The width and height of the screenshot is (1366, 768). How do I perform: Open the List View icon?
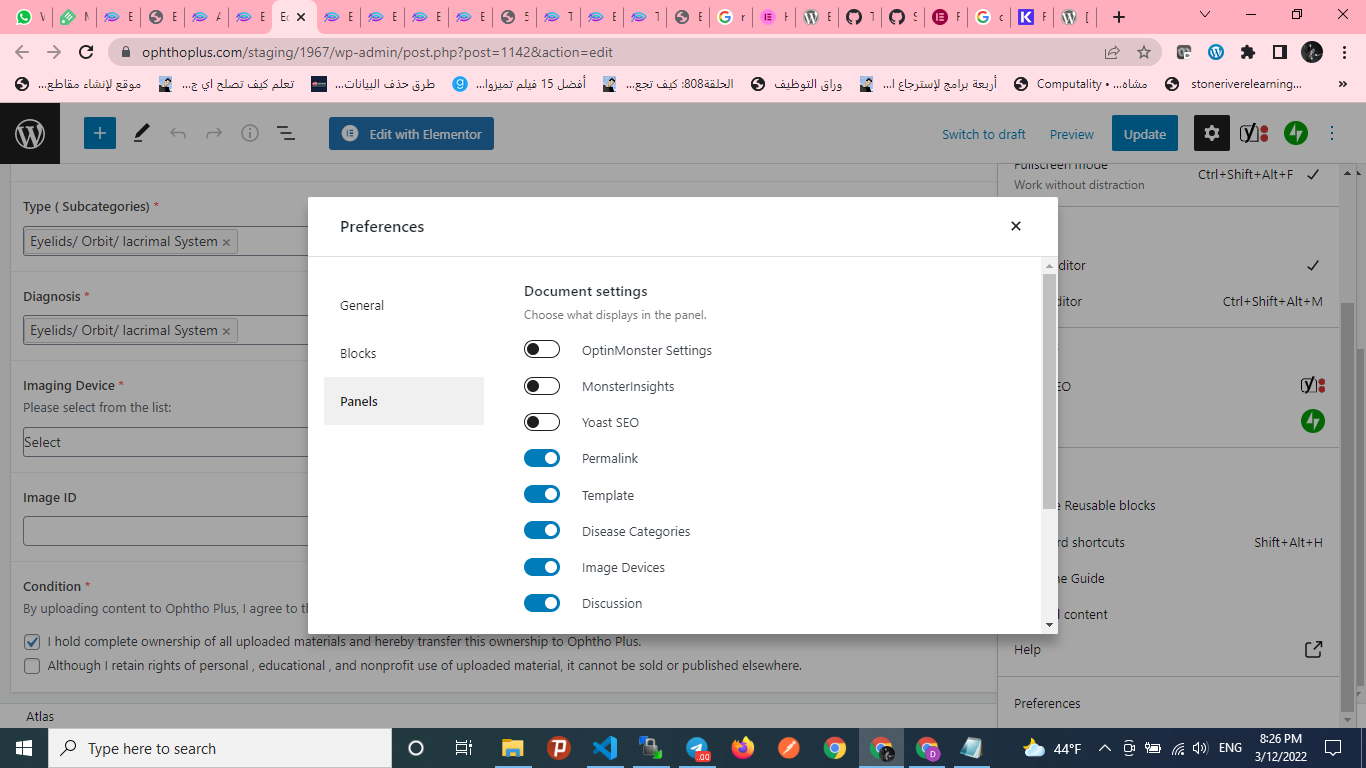point(285,134)
